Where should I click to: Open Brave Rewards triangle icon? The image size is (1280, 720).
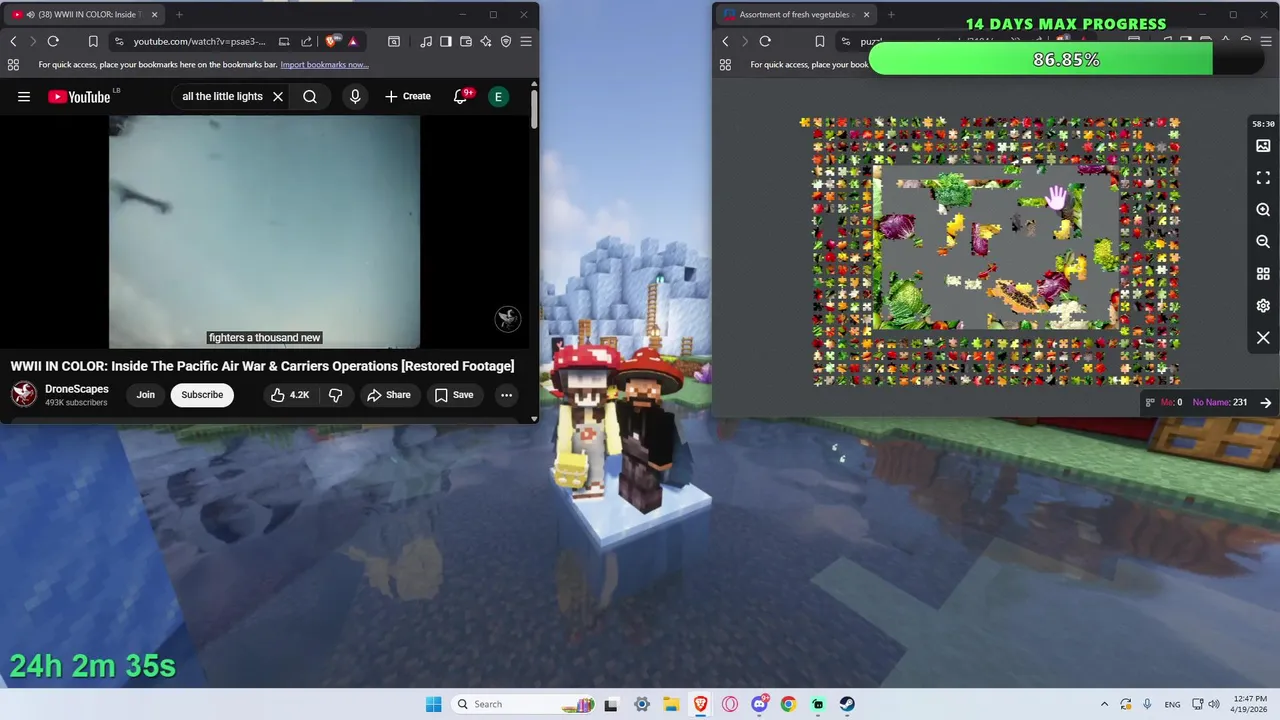[x=353, y=41]
